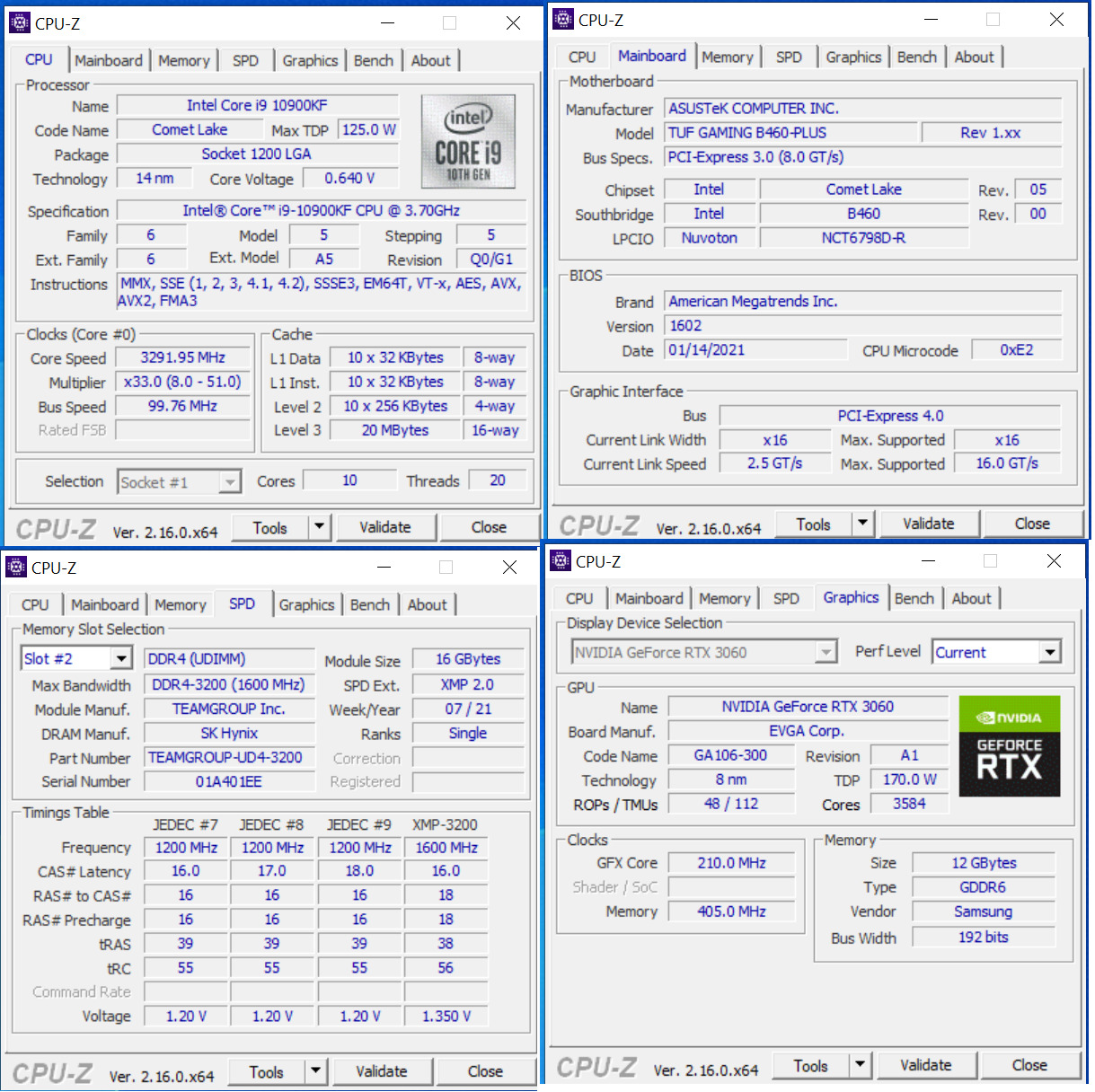Open the Socket #1 selection dropdown
1095x1092 pixels.
pos(230,482)
